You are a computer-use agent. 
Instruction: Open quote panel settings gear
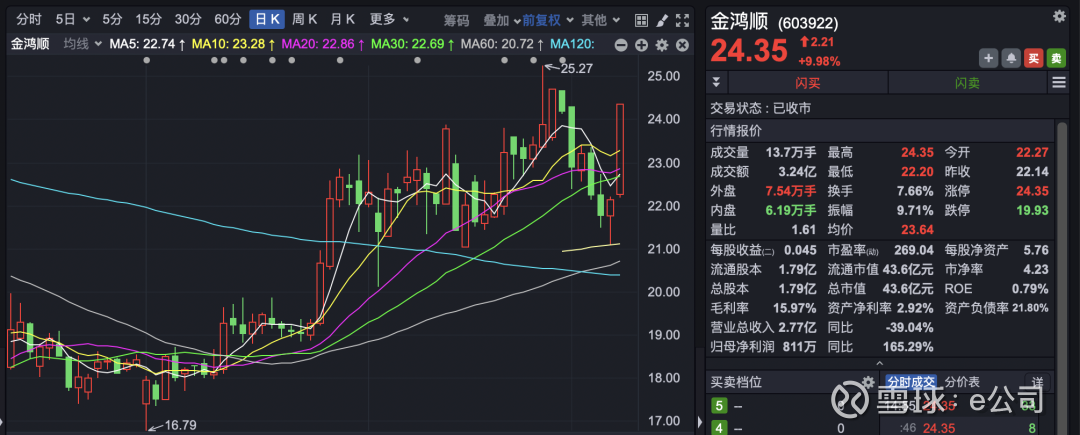[1059, 17]
